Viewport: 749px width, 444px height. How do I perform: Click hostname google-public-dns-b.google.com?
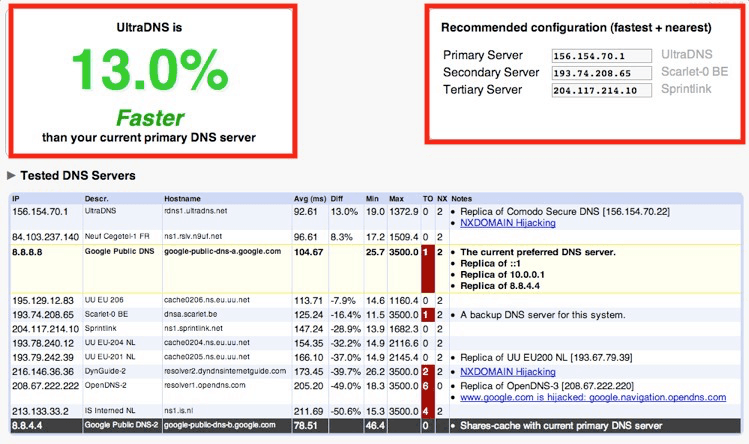tap(220, 425)
